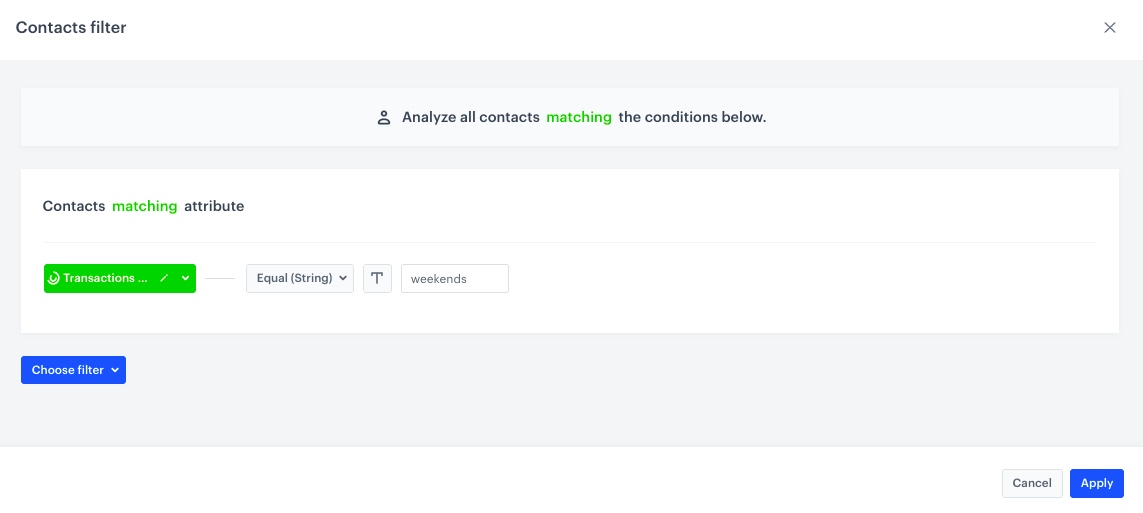Click the weekends value input field
The width and height of the screenshot is (1143, 513).
pyautogui.click(x=454, y=278)
